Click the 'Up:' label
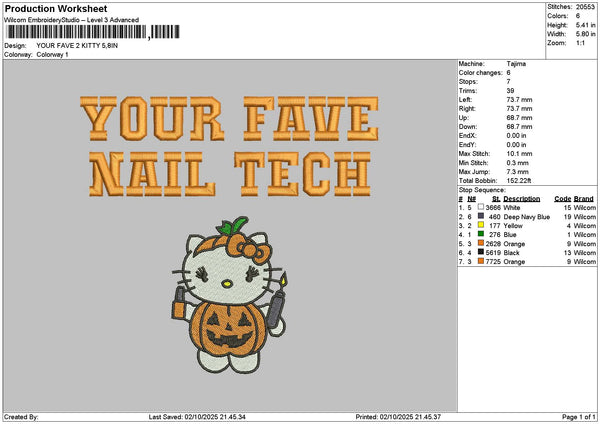 (x=463, y=117)
